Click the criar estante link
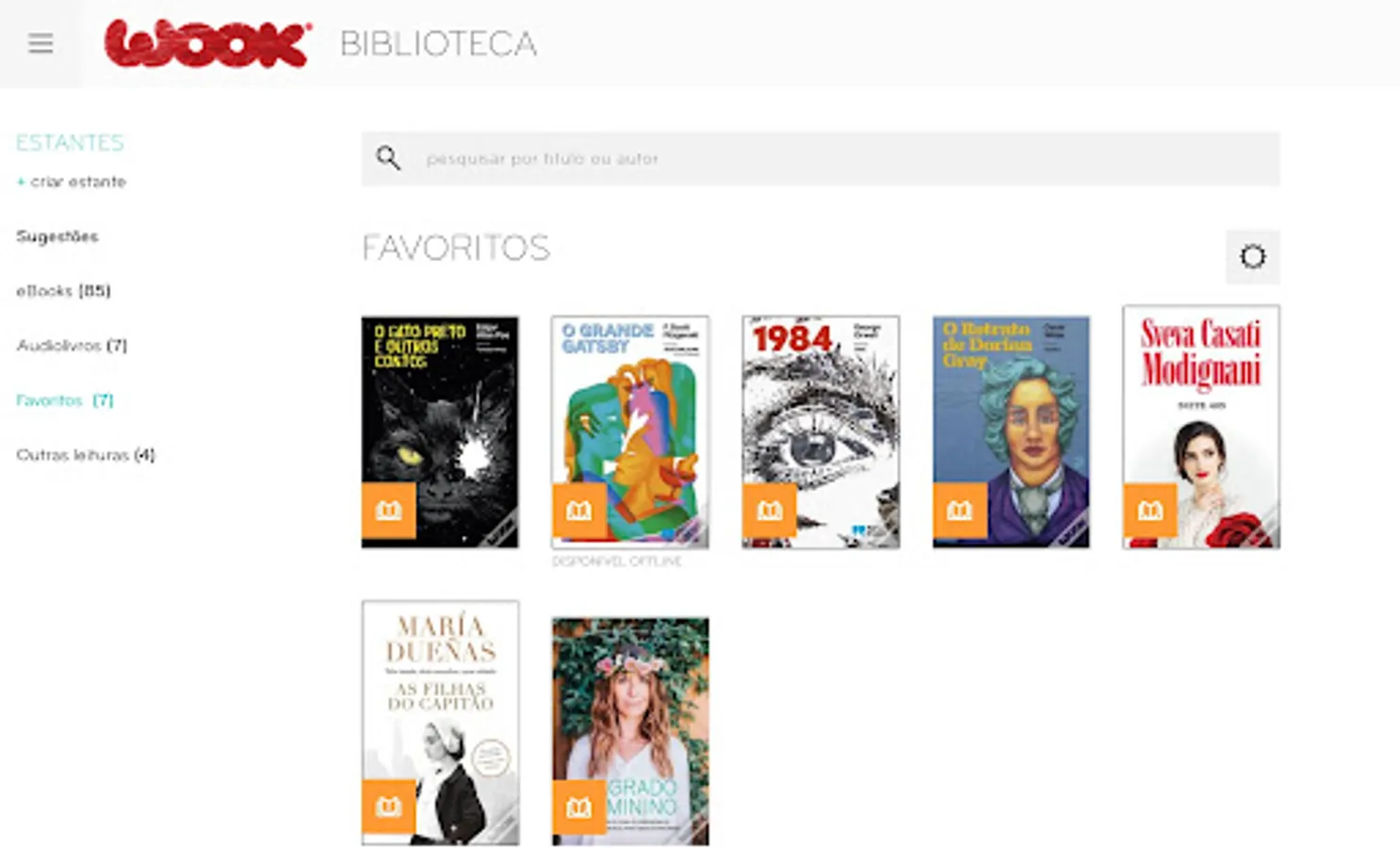Viewport: 1400px width, 848px height. pyautogui.click(x=72, y=182)
